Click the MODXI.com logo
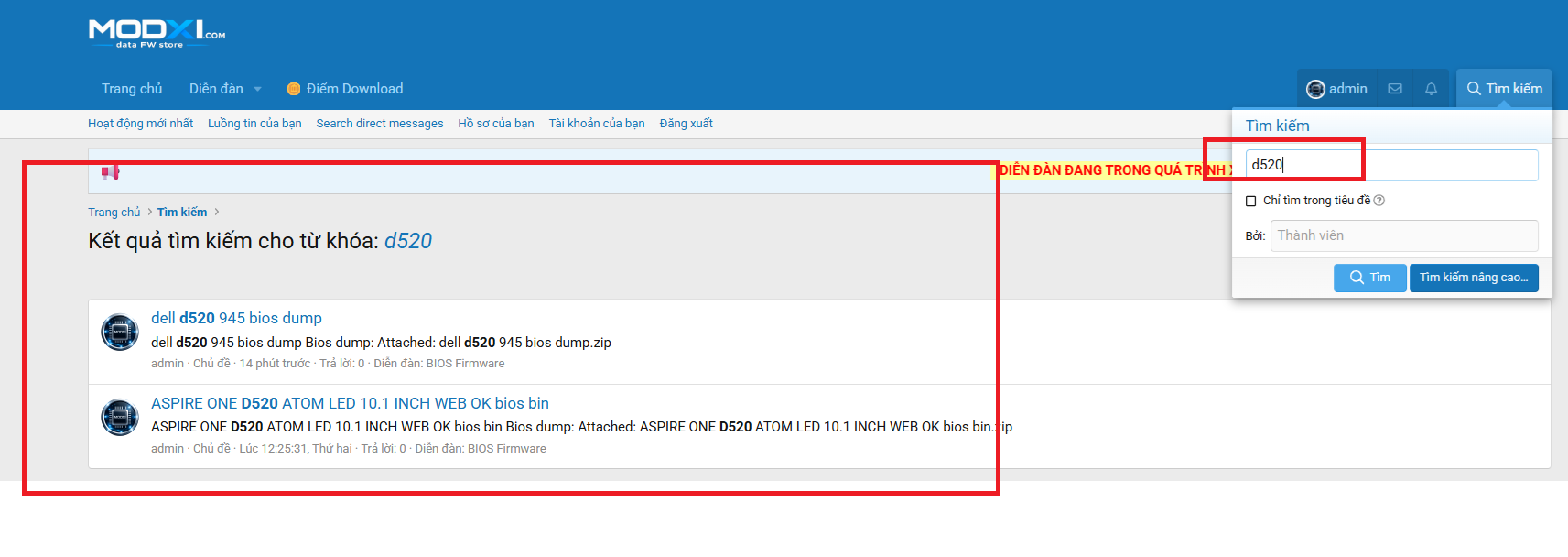 [157, 34]
